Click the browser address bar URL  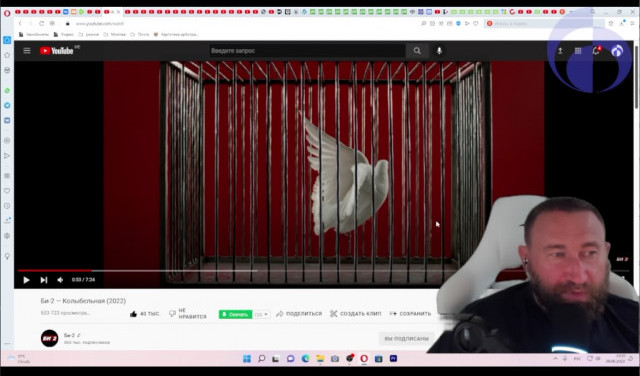click(100, 24)
